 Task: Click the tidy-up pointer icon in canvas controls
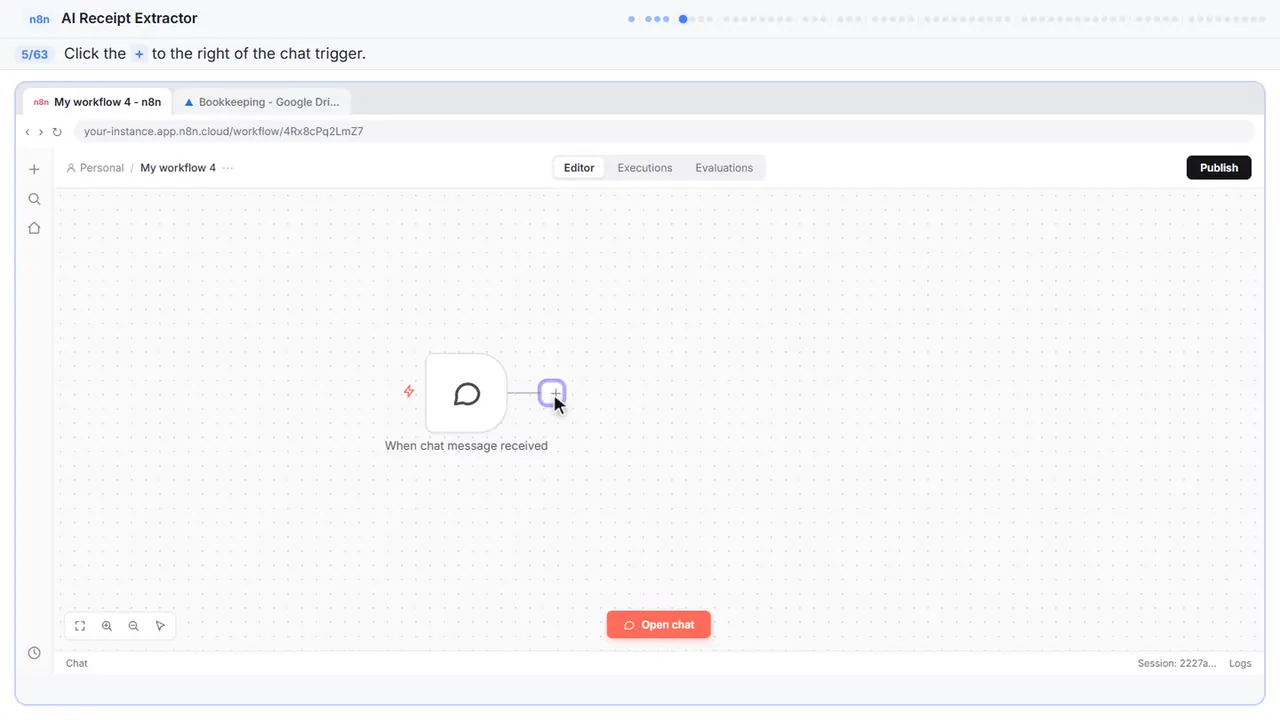160,626
